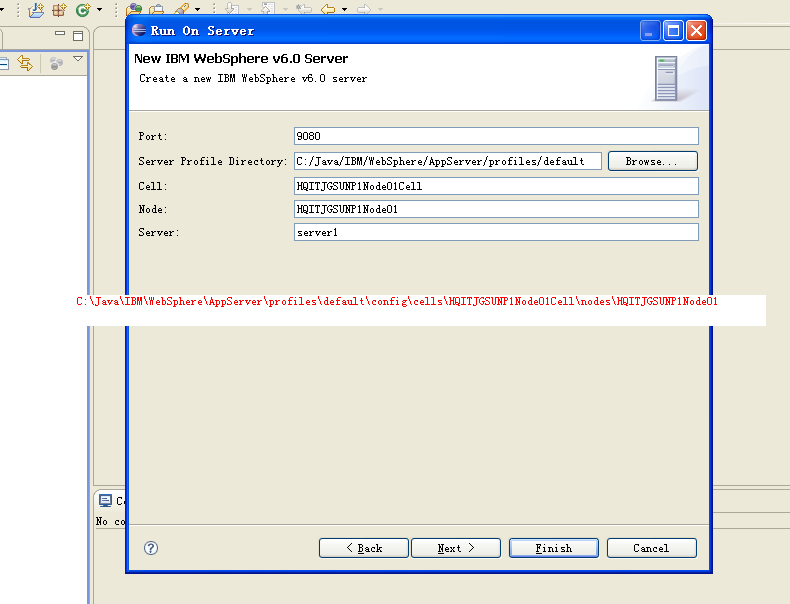Open the New Java Class dropdown arrow
This screenshot has height=604, width=790.
[99, 10]
